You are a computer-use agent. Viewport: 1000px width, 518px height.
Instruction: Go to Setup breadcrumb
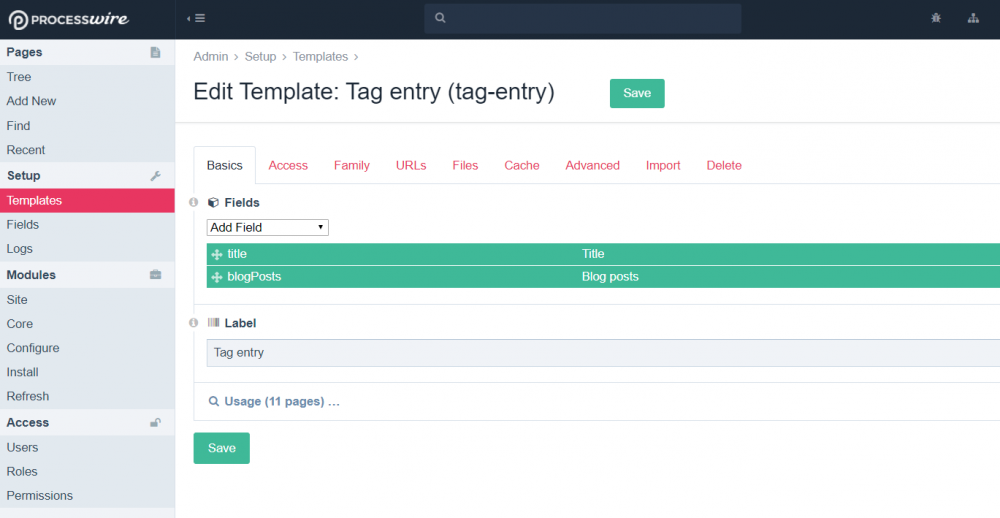[x=260, y=57]
